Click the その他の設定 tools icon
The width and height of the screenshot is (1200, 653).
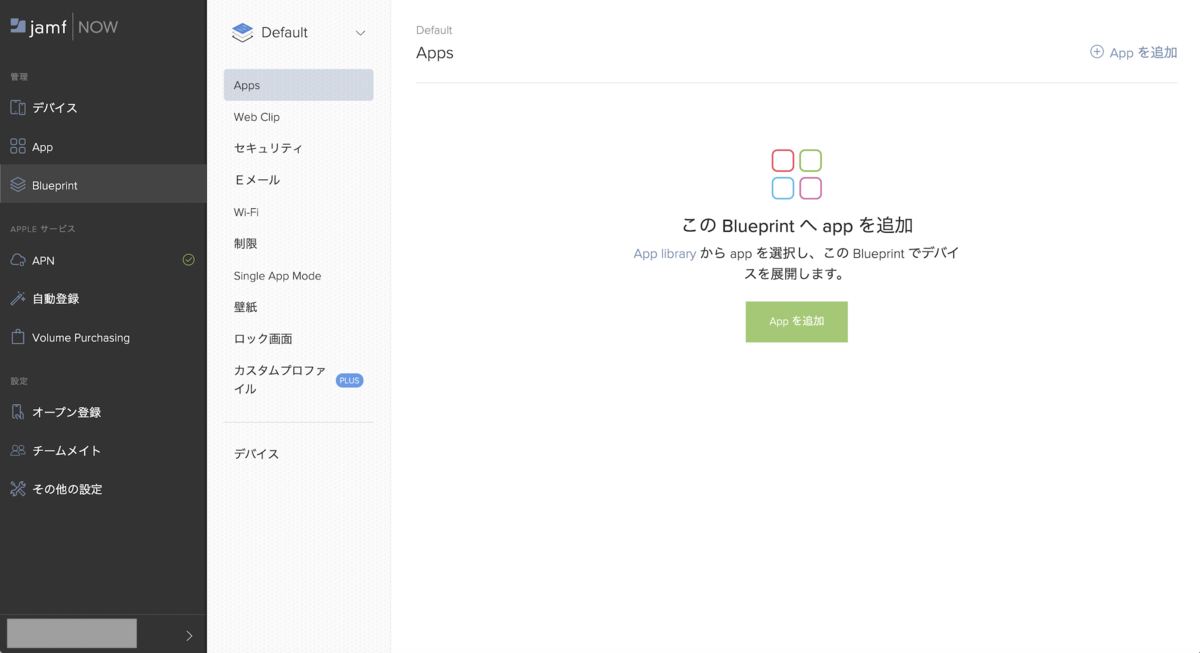coord(18,489)
